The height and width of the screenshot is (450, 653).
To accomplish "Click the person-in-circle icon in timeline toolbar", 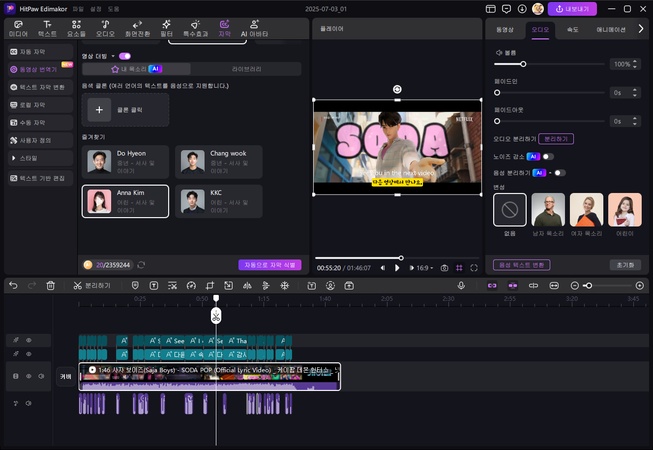I will click(330, 286).
